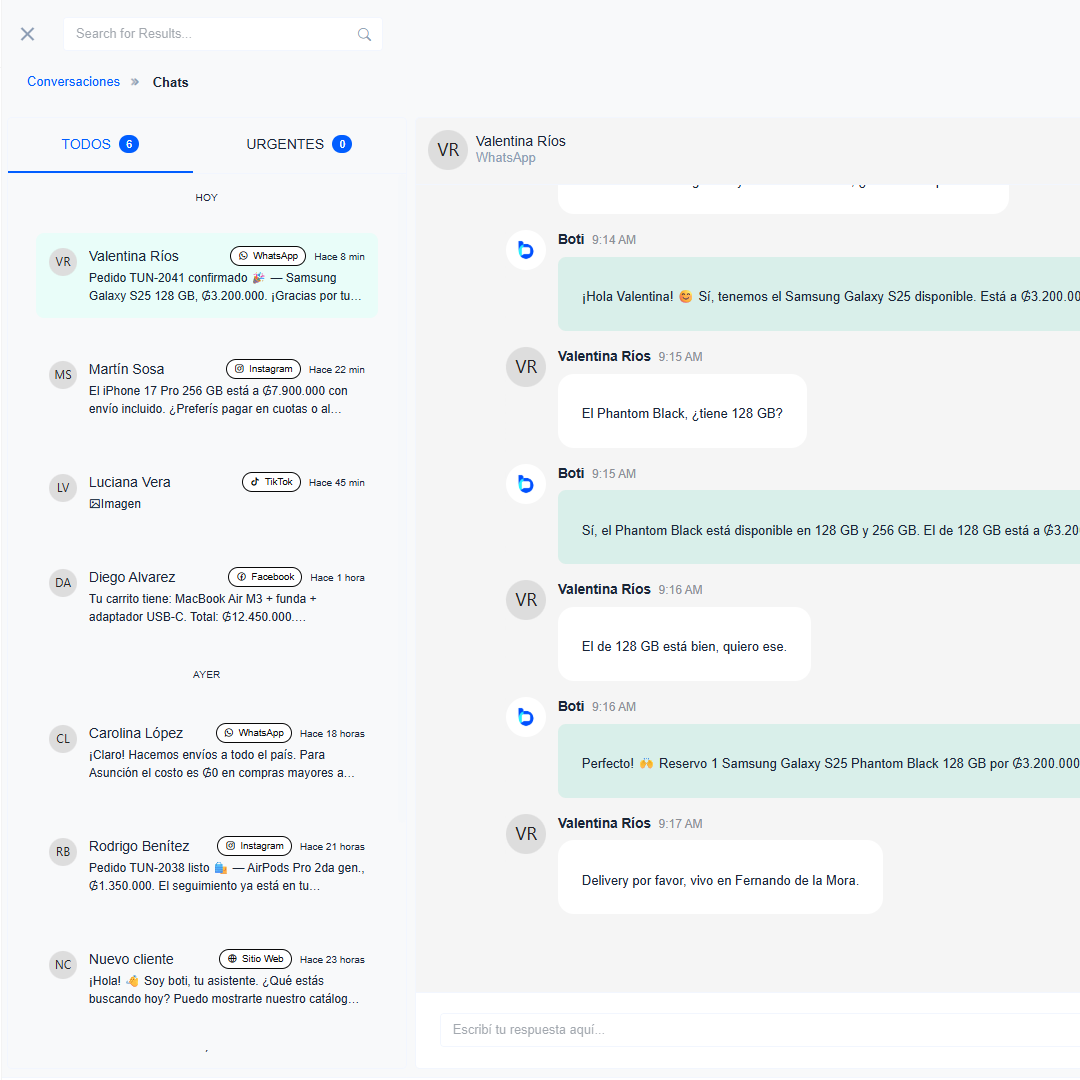Click WhatsApp channel badge on Valentina Ríos
Screen dimensions: 1080x1080
pos(268,256)
